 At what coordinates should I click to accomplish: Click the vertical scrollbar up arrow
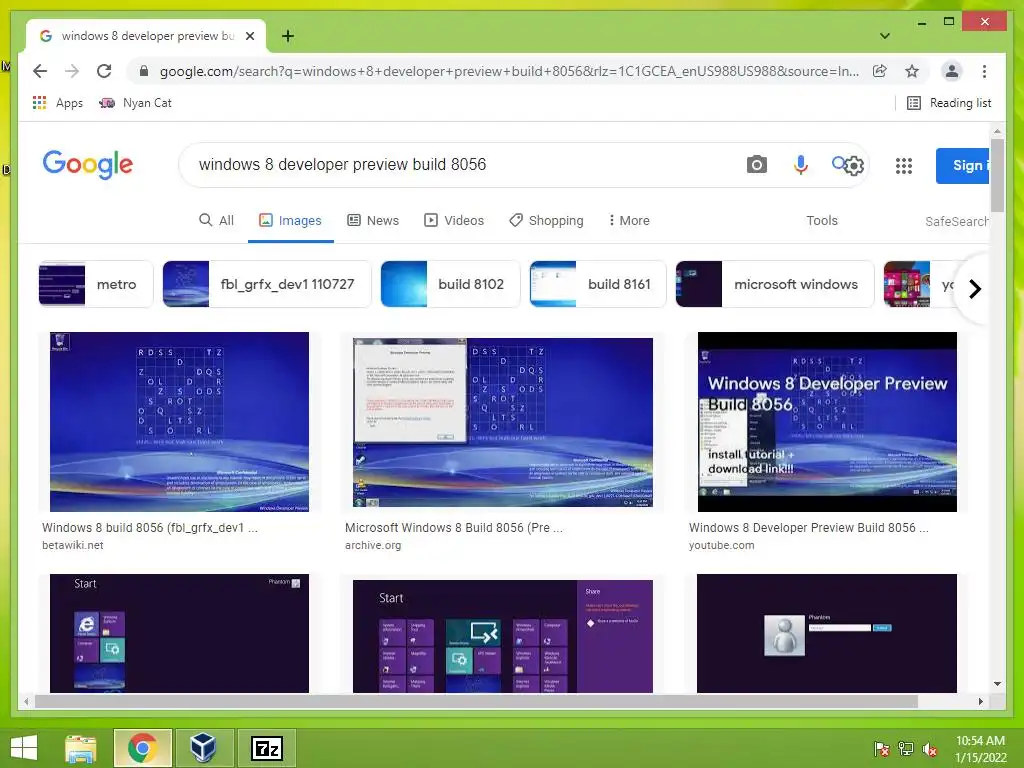[997, 132]
